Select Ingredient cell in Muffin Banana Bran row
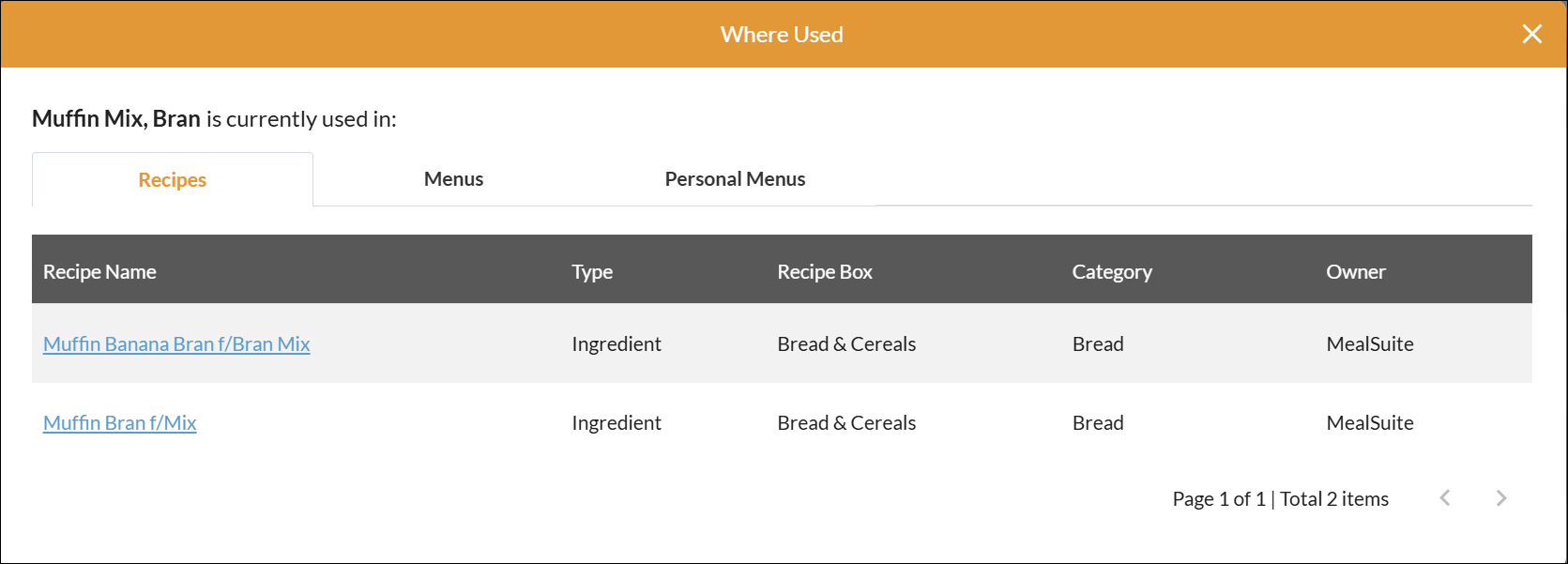 (x=617, y=344)
